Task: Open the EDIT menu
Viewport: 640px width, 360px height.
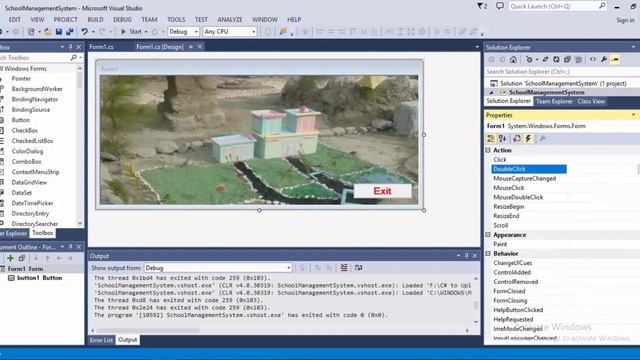Action: click(15, 20)
